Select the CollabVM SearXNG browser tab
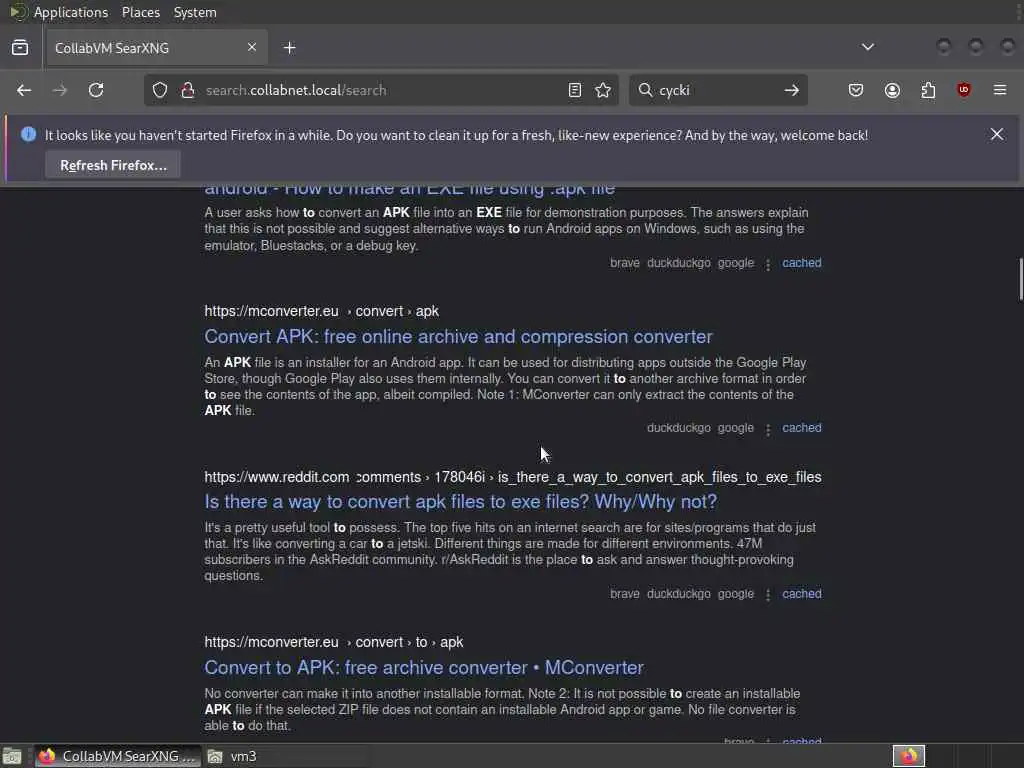The width and height of the screenshot is (1024, 768). (x=155, y=48)
